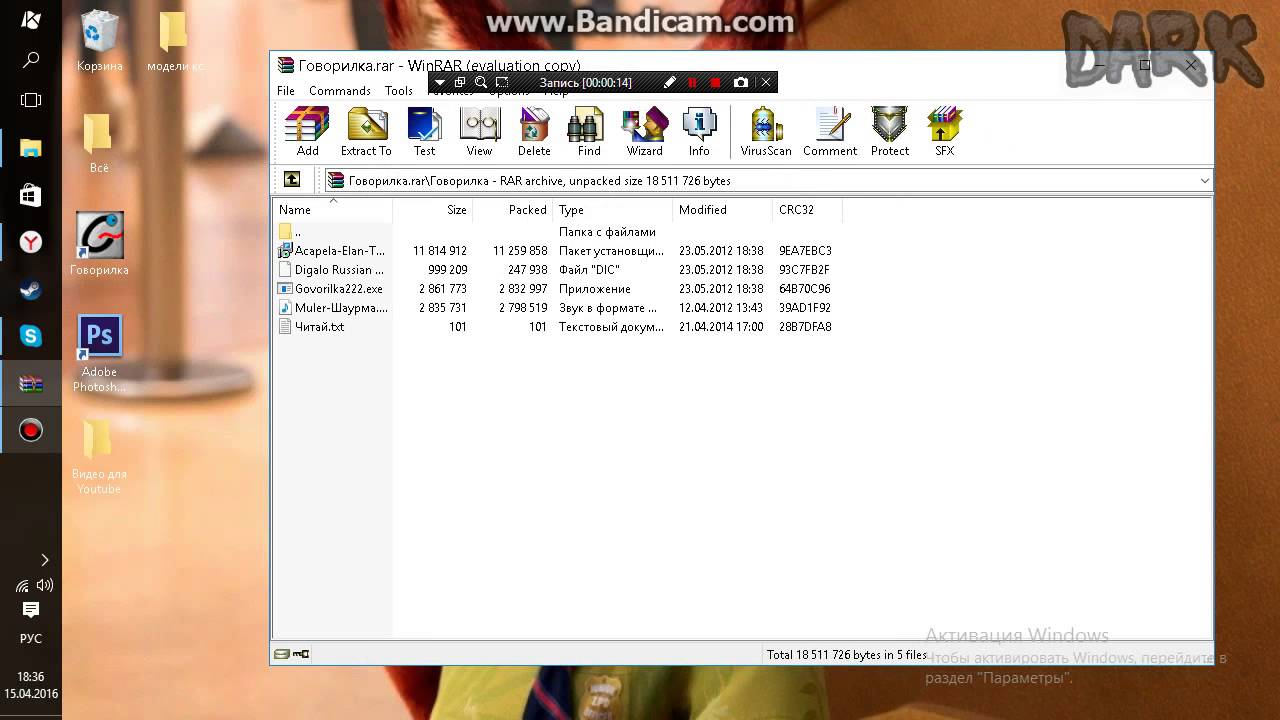The width and height of the screenshot is (1280, 720).
Task: Sort by the Size column header
Action: (x=433, y=210)
